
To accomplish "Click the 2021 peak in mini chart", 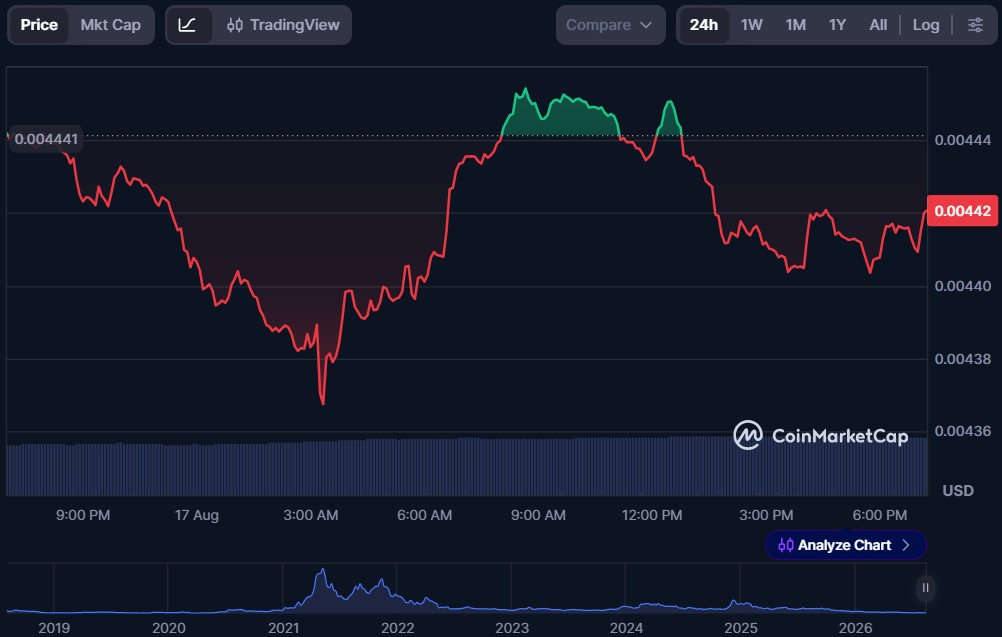I will (323, 570).
